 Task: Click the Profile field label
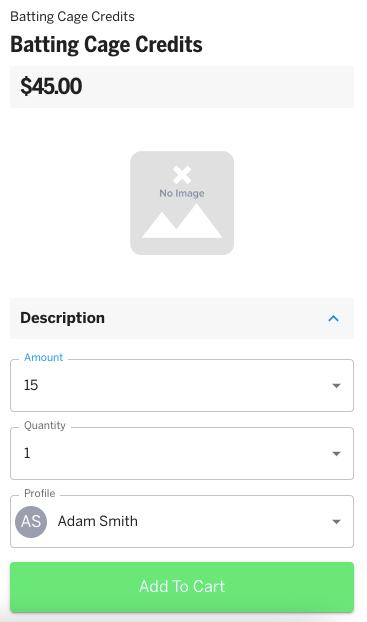pyautogui.click(x=39, y=493)
